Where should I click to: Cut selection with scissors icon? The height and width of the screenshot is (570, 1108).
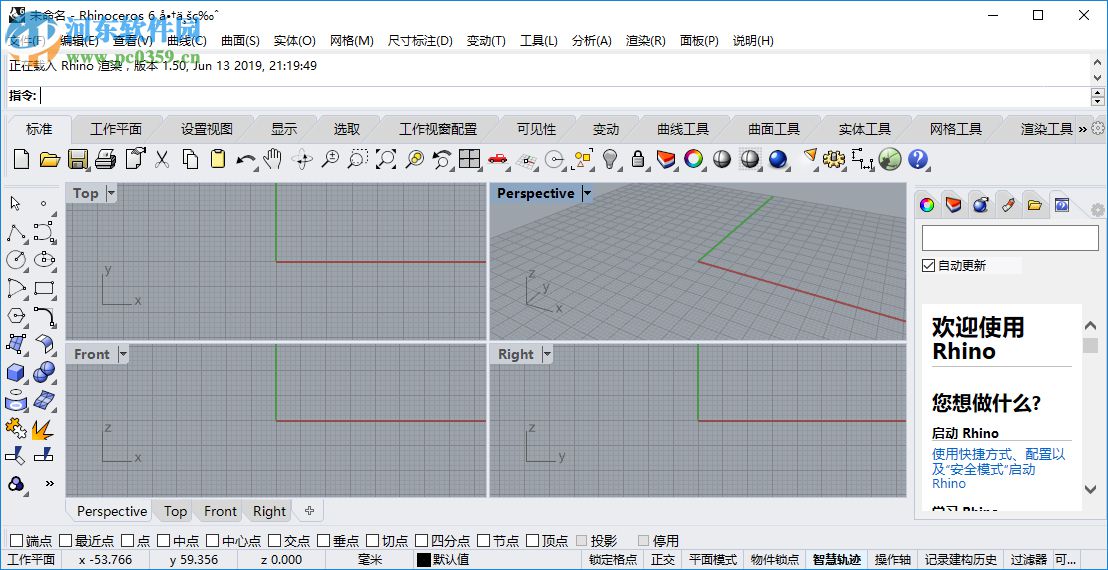click(x=162, y=159)
